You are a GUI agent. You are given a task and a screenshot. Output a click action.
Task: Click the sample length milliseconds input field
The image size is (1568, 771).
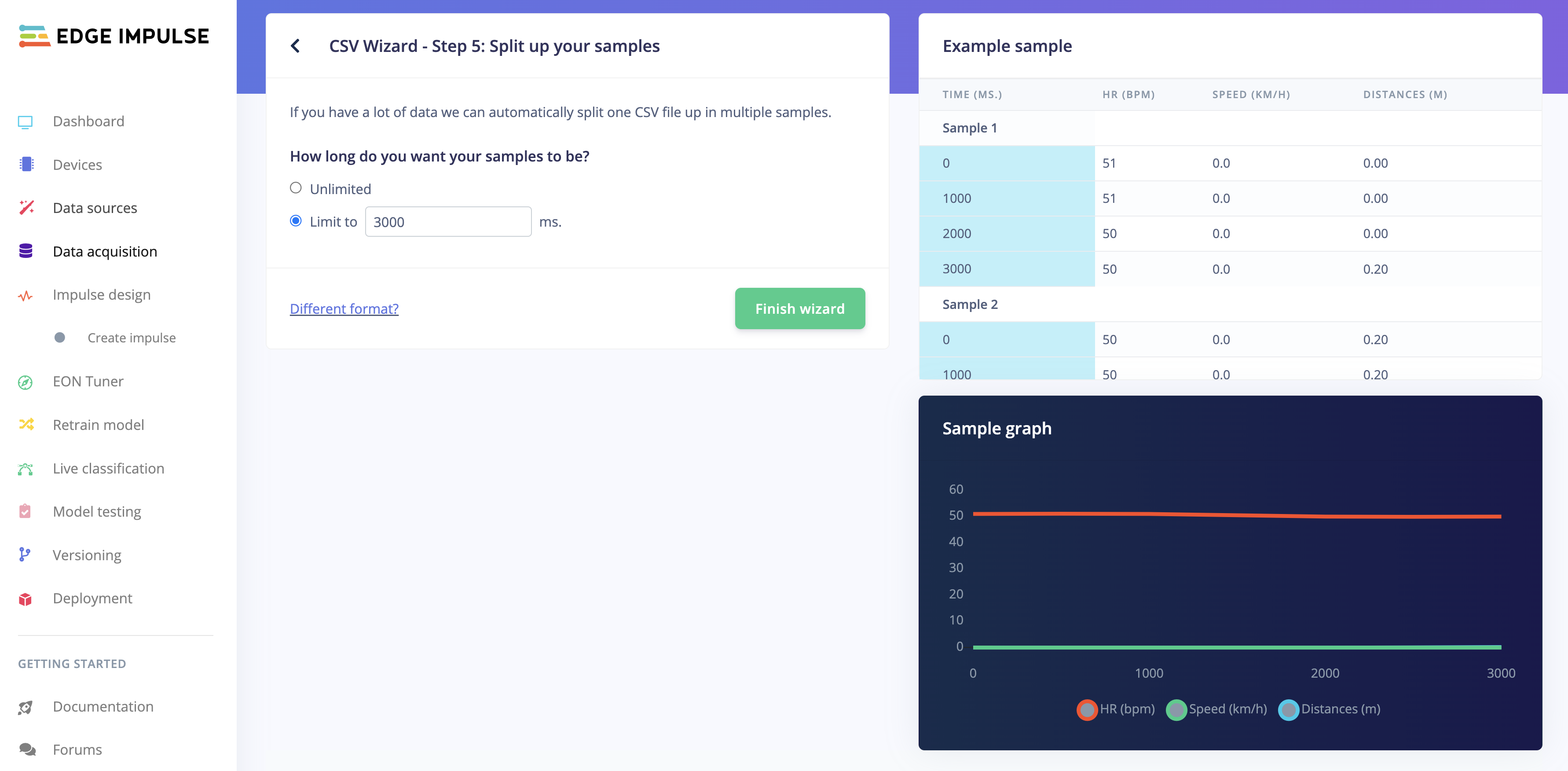[x=448, y=222]
